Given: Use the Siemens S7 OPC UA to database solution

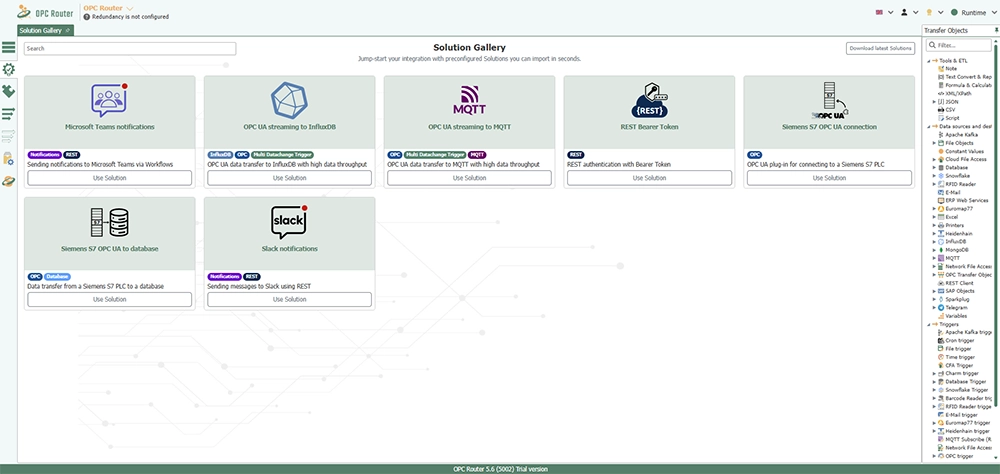Looking at the screenshot, I should pyautogui.click(x=110, y=299).
